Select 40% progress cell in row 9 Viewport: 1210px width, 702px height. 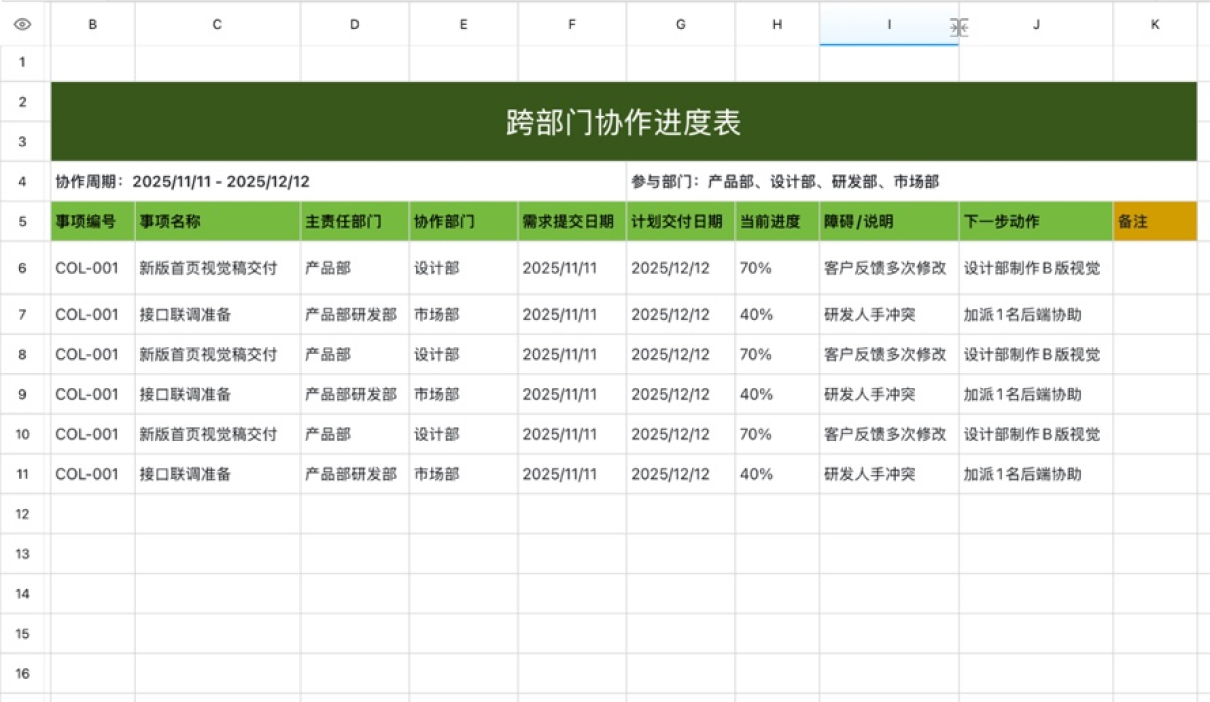(x=777, y=394)
